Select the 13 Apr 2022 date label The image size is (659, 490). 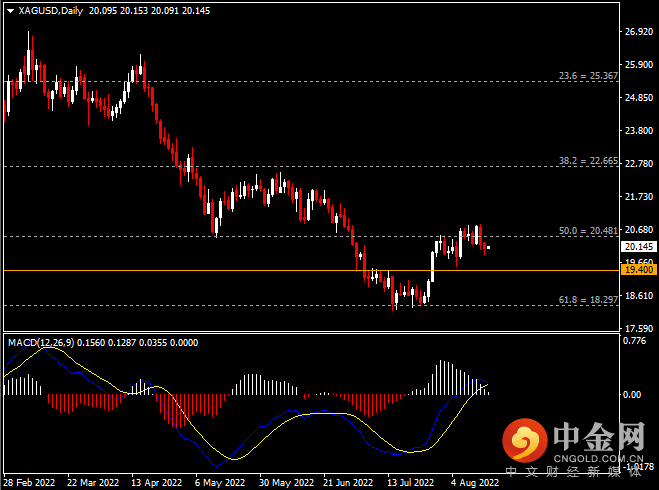pyautogui.click(x=156, y=482)
